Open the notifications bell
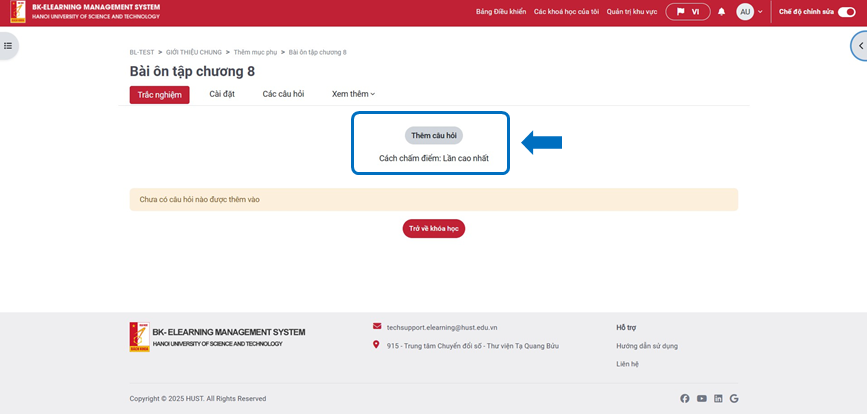Image resolution: width=867 pixels, height=414 pixels. click(x=722, y=12)
